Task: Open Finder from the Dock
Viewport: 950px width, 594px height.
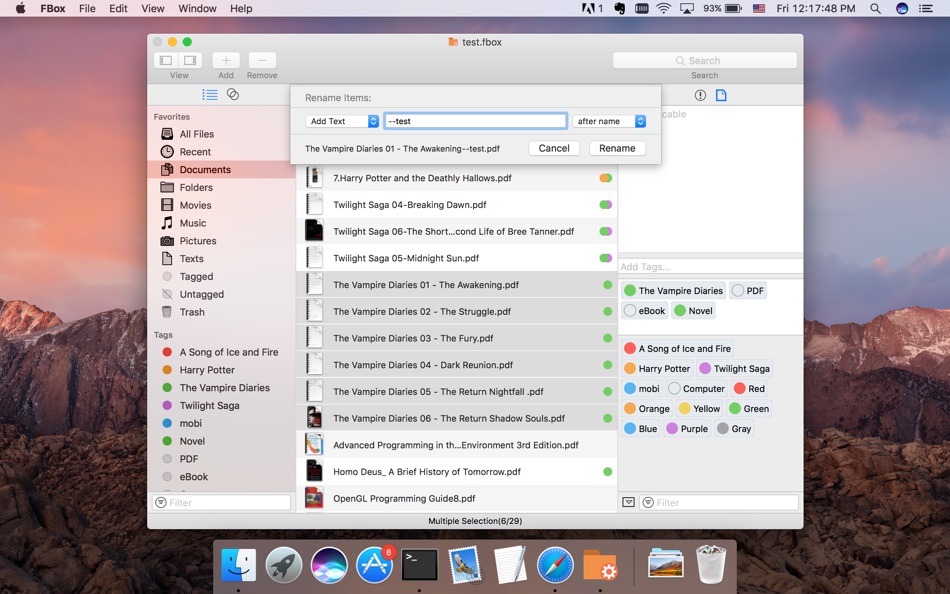Action: pos(238,565)
